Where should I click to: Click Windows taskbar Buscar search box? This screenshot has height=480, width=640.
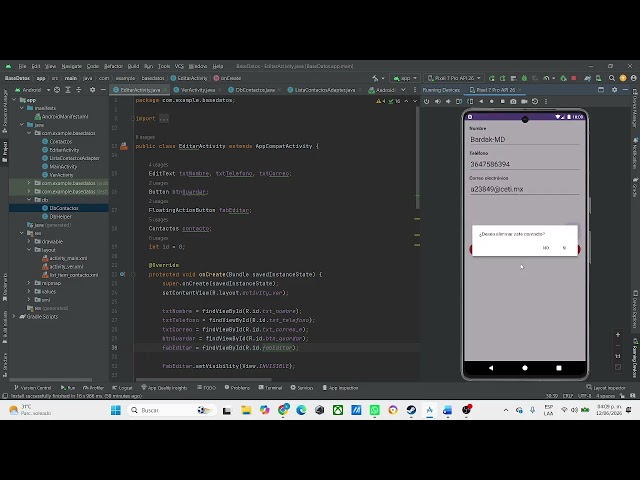(x=171, y=410)
